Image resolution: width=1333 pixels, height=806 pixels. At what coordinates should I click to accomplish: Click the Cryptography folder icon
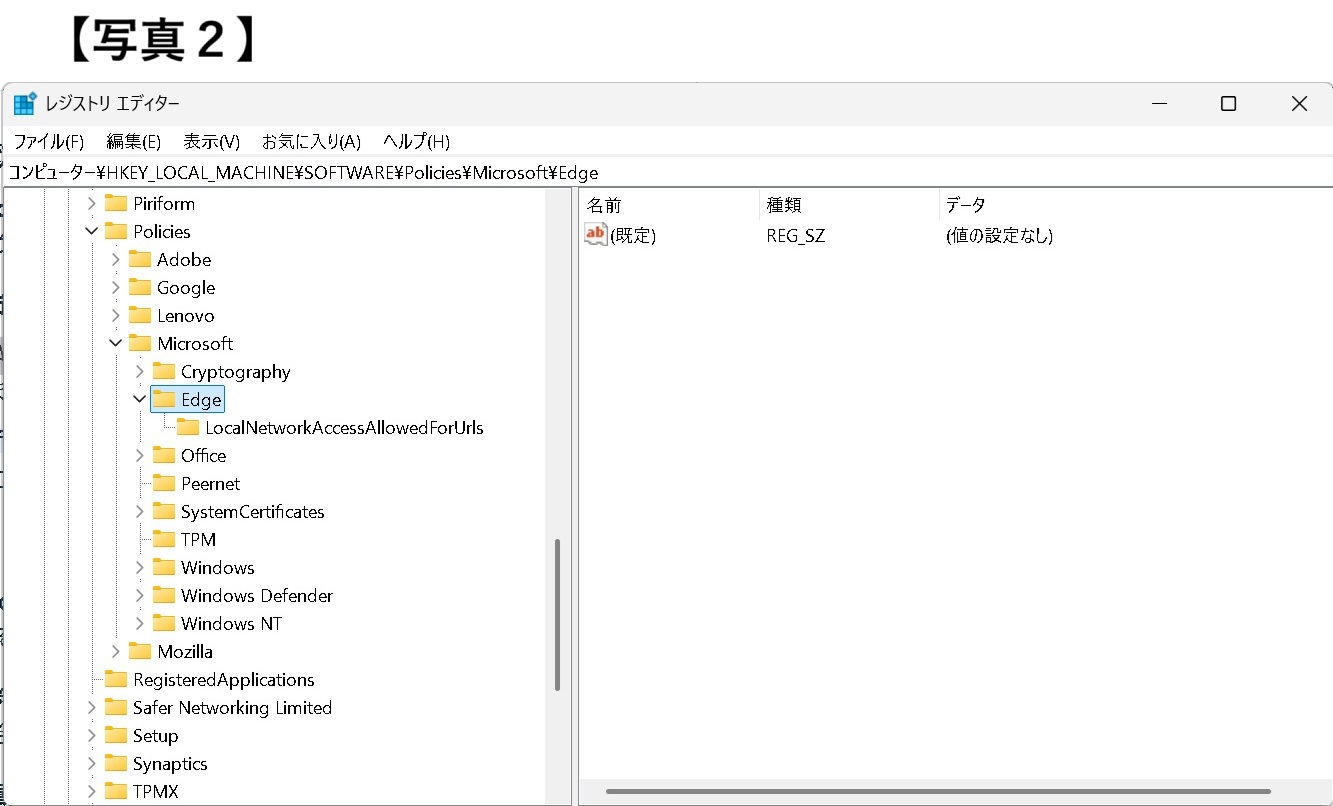pyautogui.click(x=164, y=372)
